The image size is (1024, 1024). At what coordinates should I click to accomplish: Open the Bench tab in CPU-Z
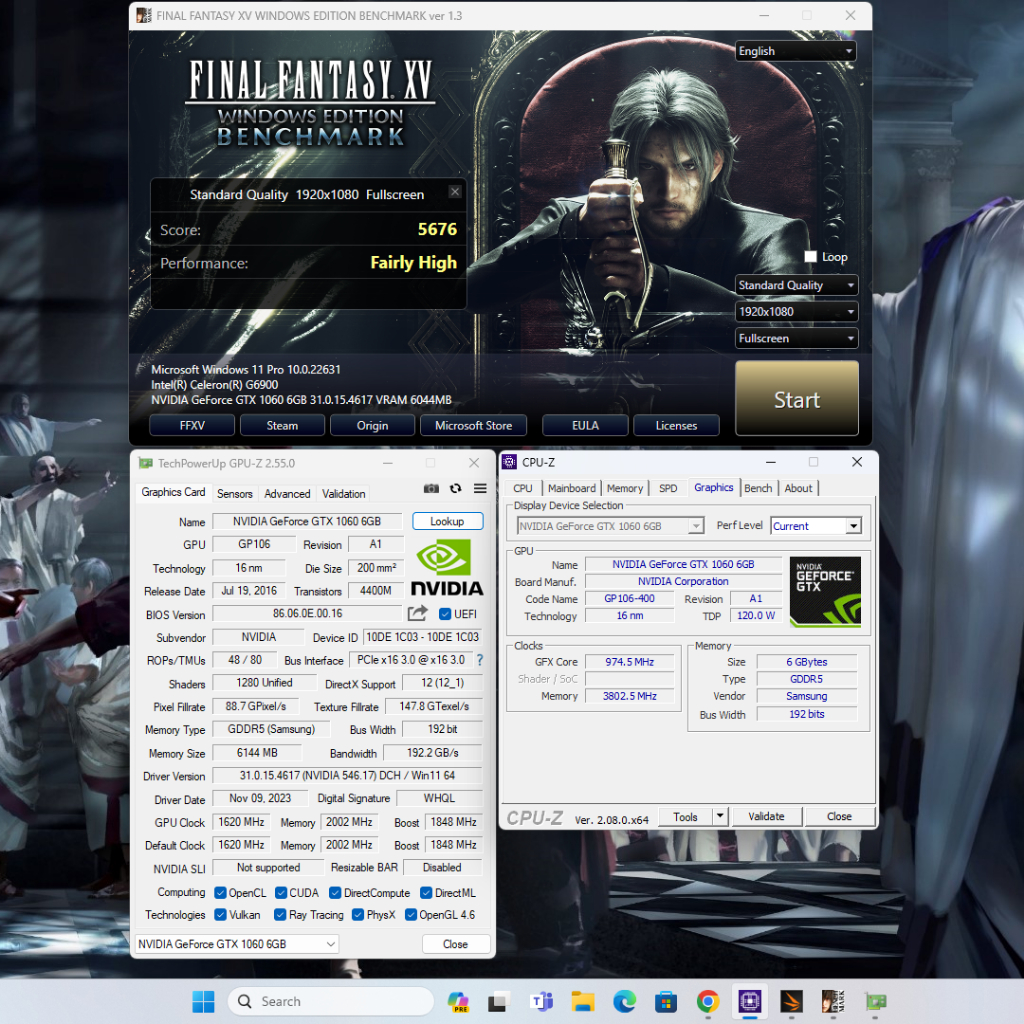coord(758,488)
